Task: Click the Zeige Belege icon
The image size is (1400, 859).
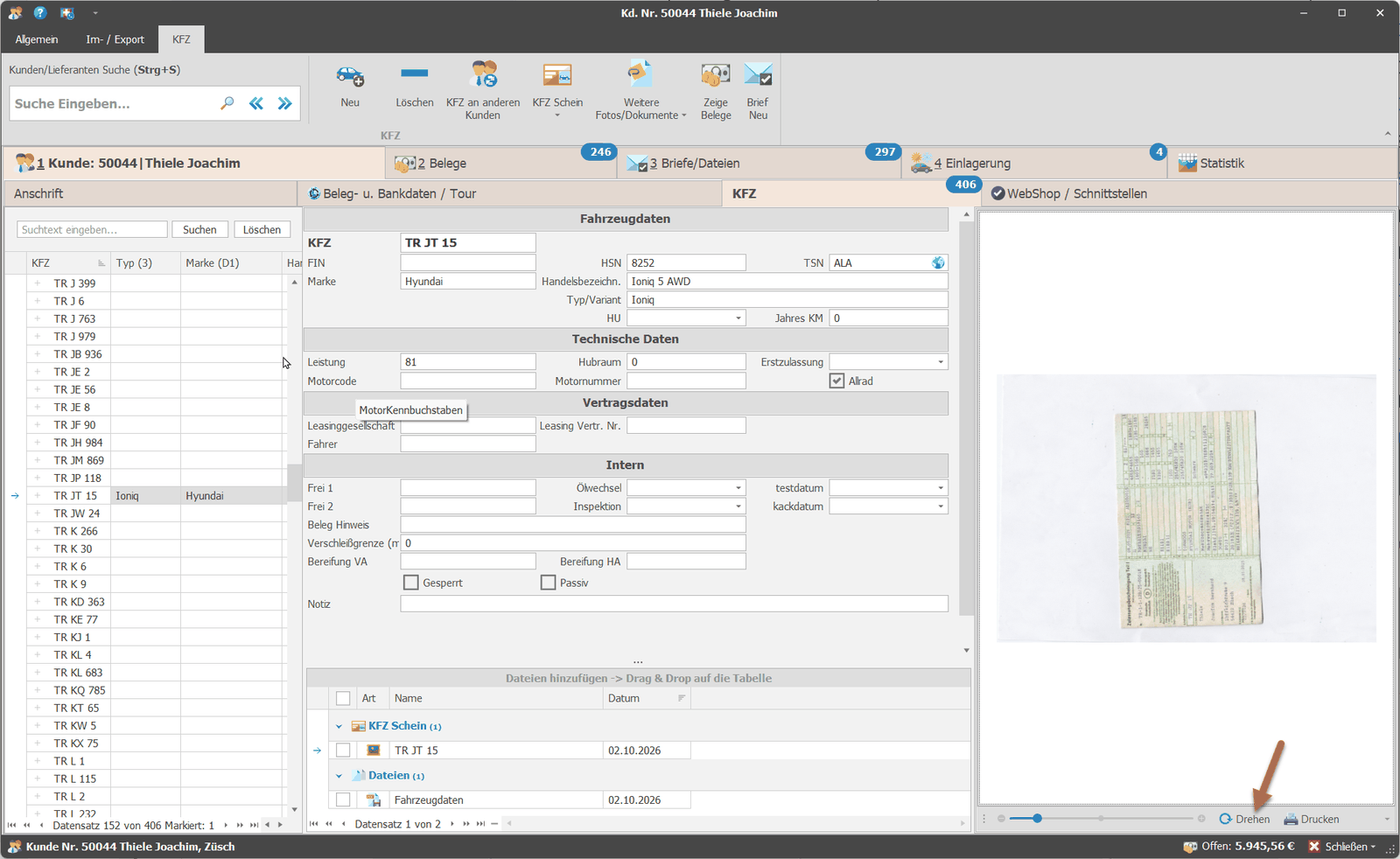Action: coord(716,75)
